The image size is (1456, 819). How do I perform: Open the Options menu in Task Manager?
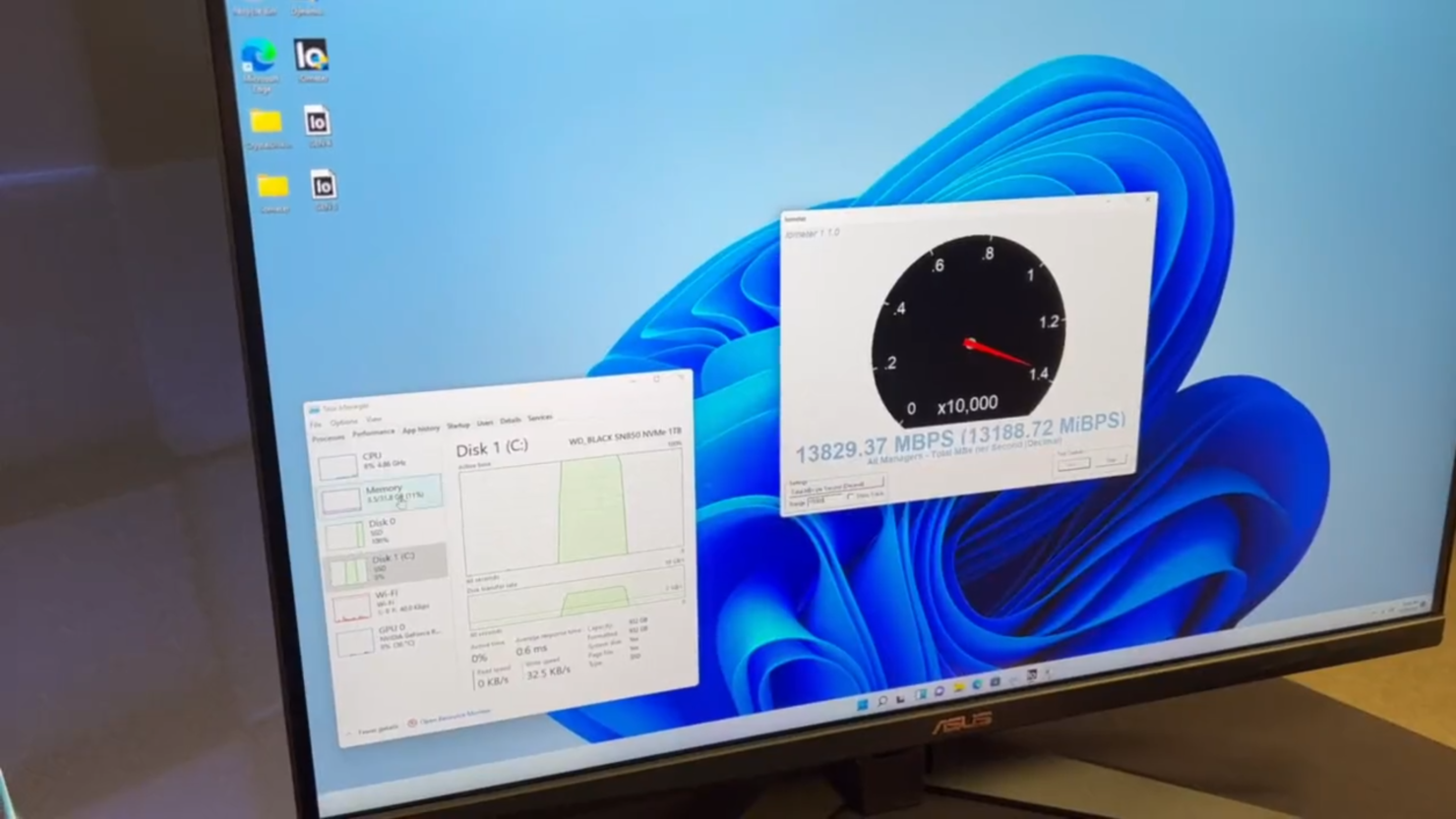pyautogui.click(x=343, y=423)
